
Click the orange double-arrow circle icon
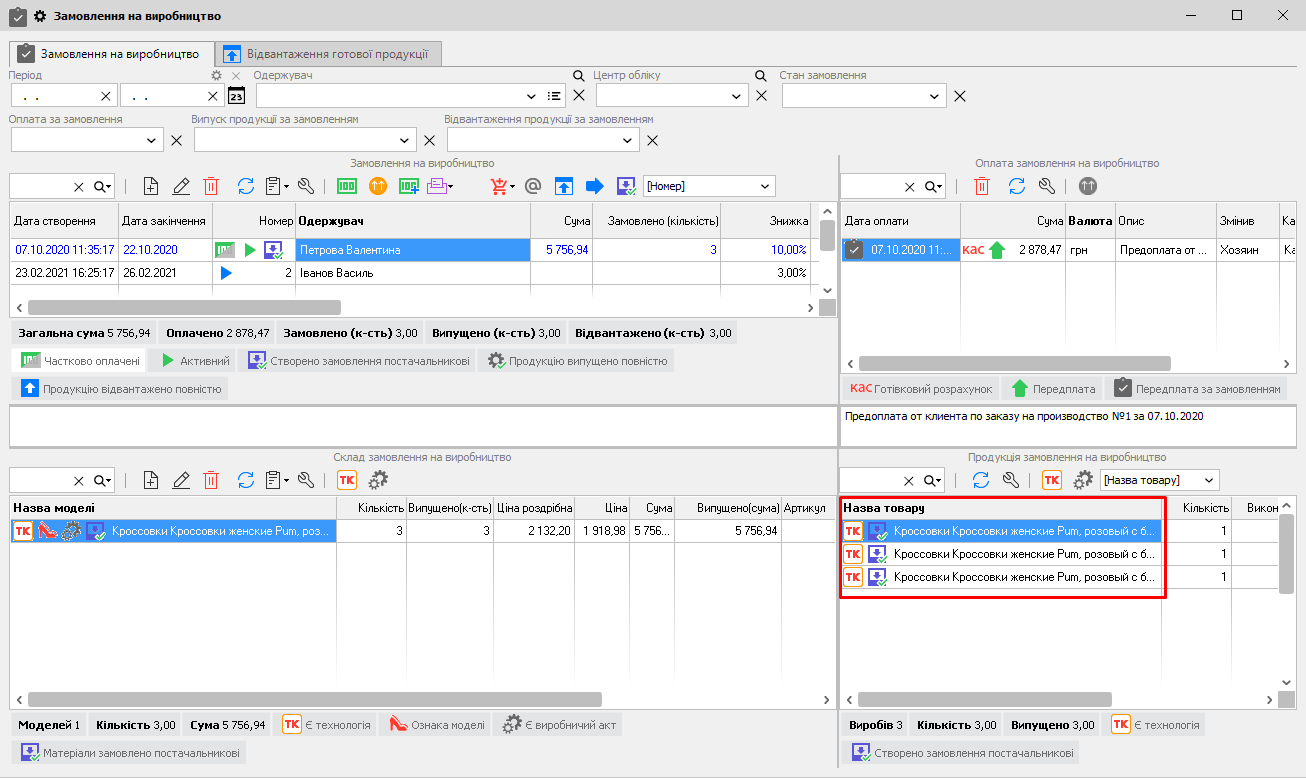378,186
